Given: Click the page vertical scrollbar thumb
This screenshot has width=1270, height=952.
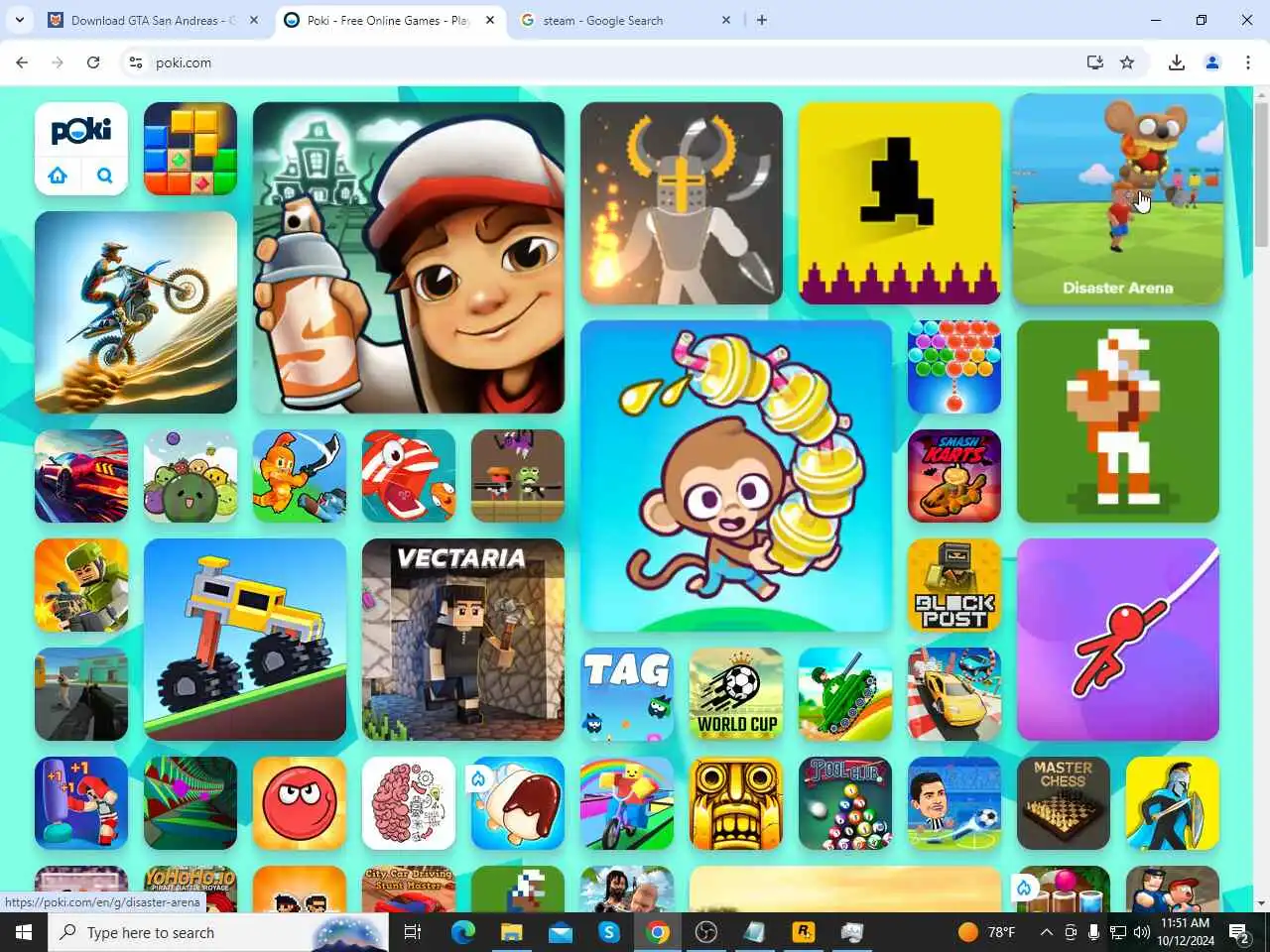Looking at the screenshot, I should click(x=1261, y=174).
